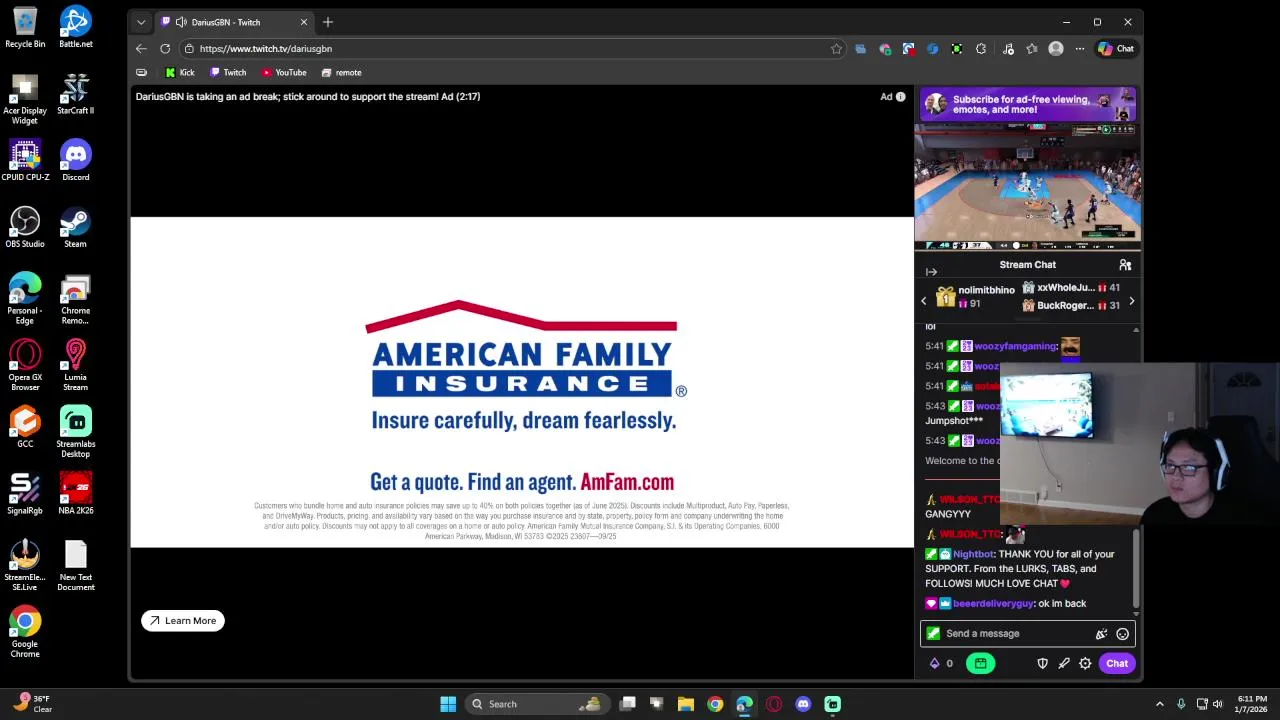Viewport: 1280px width, 720px height.
Task: Click taskbar Search box
Action: pyautogui.click(x=536, y=704)
